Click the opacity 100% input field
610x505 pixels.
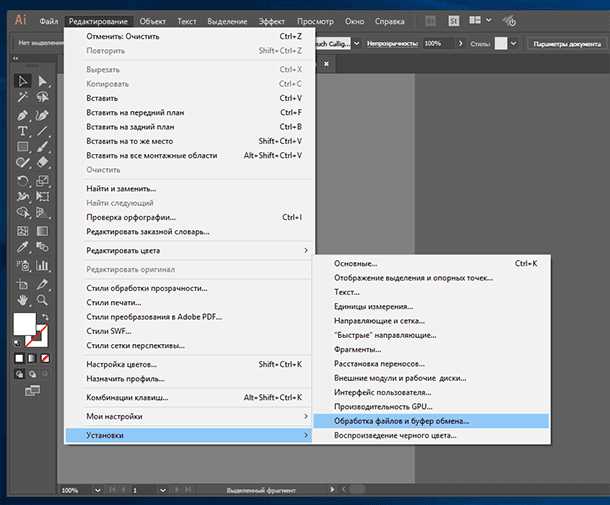click(438, 44)
